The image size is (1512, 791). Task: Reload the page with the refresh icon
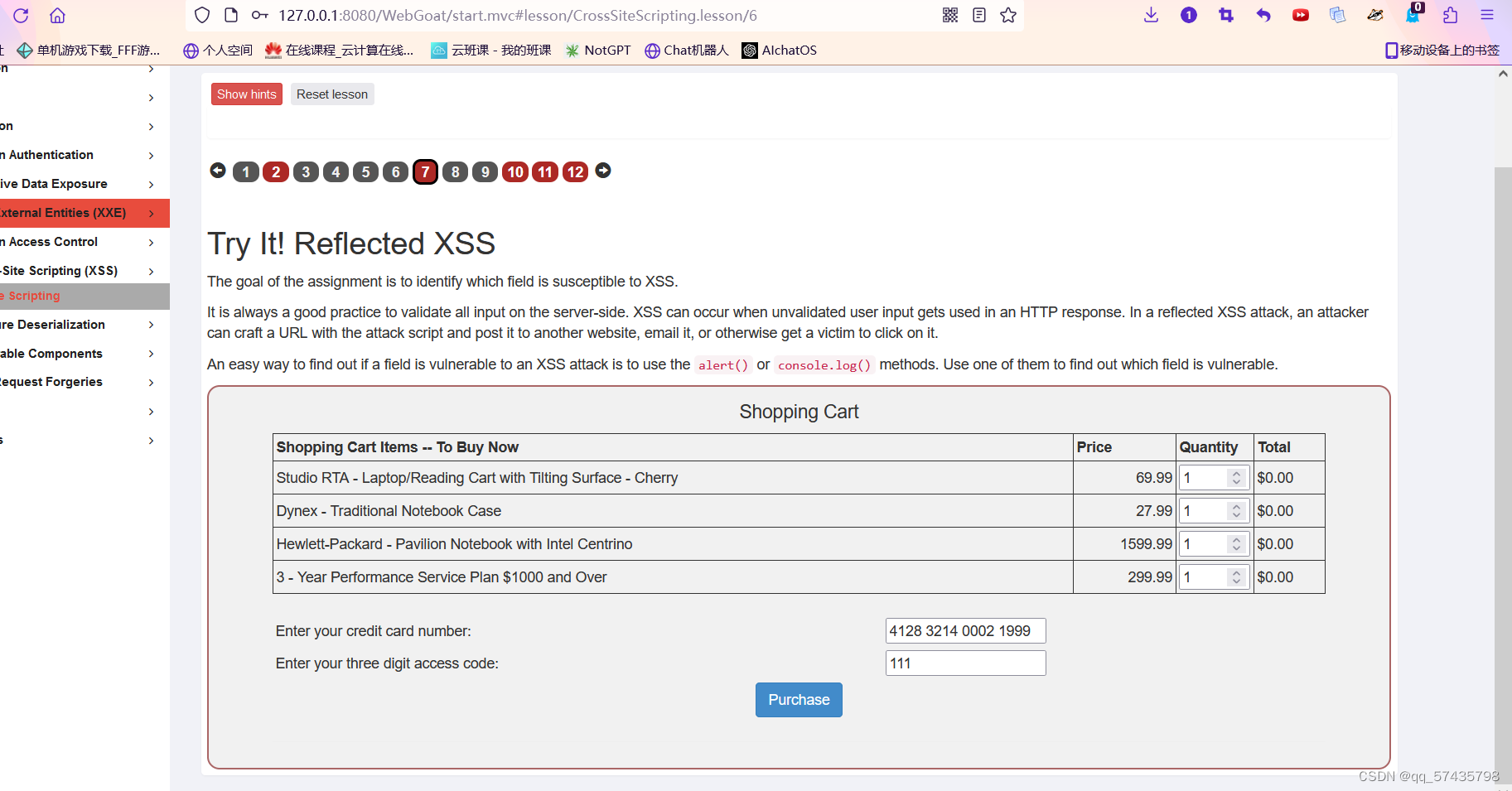tap(21, 15)
